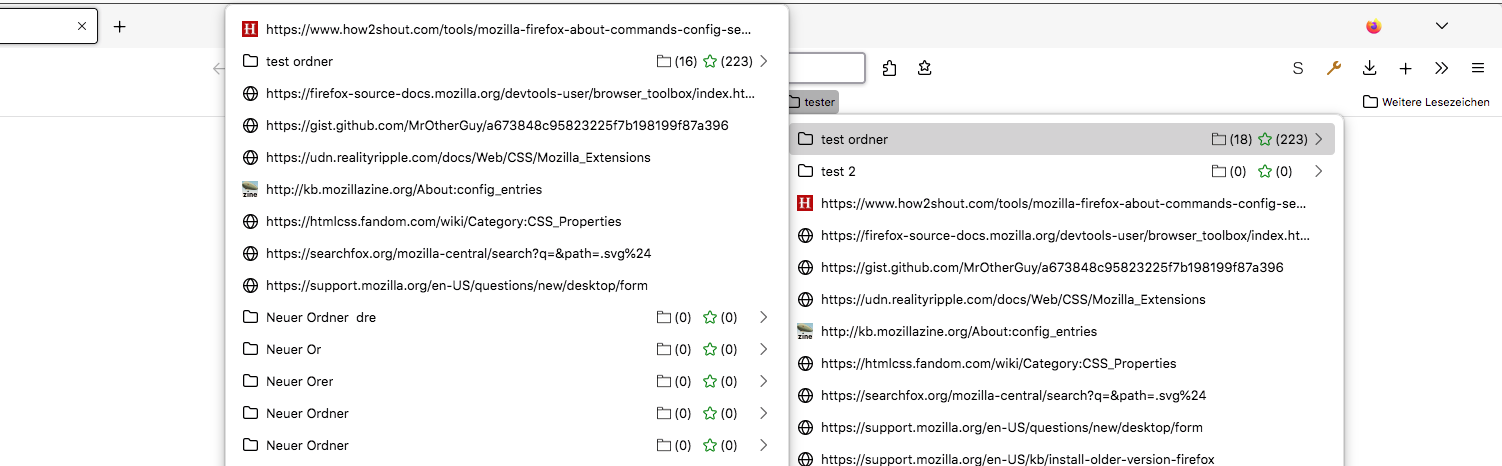Image resolution: width=1502 pixels, height=466 pixels.
Task: Open the orange wrench tools icon
Action: coord(1333,68)
